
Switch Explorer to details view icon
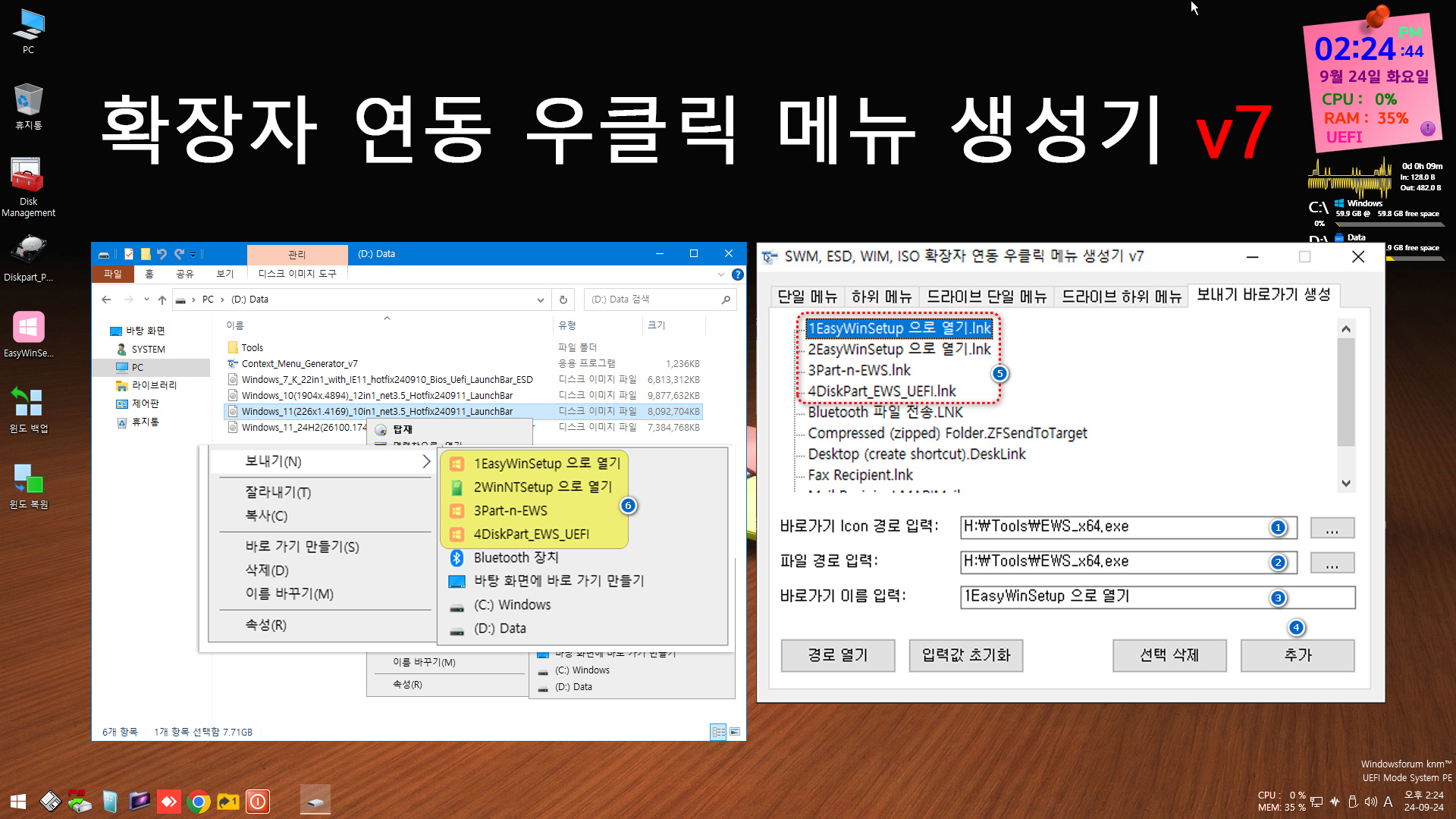717,732
